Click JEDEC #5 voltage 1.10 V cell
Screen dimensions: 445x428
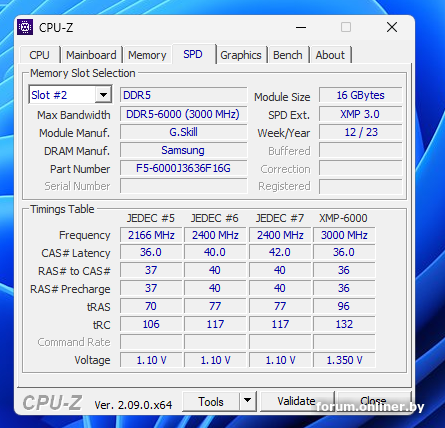click(151, 360)
